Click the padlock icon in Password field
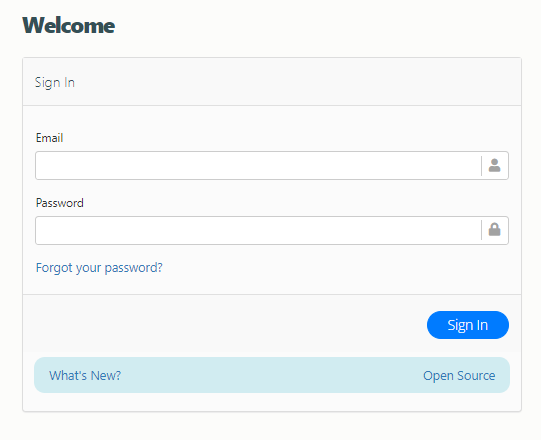Viewport: 541px width, 440px height. [494, 229]
